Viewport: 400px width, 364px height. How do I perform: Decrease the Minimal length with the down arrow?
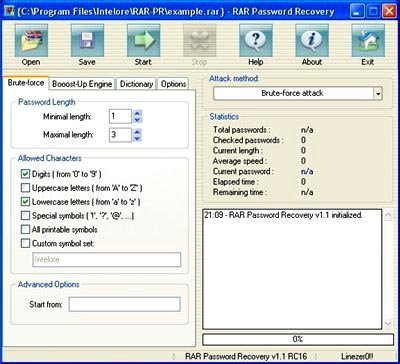point(137,120)
